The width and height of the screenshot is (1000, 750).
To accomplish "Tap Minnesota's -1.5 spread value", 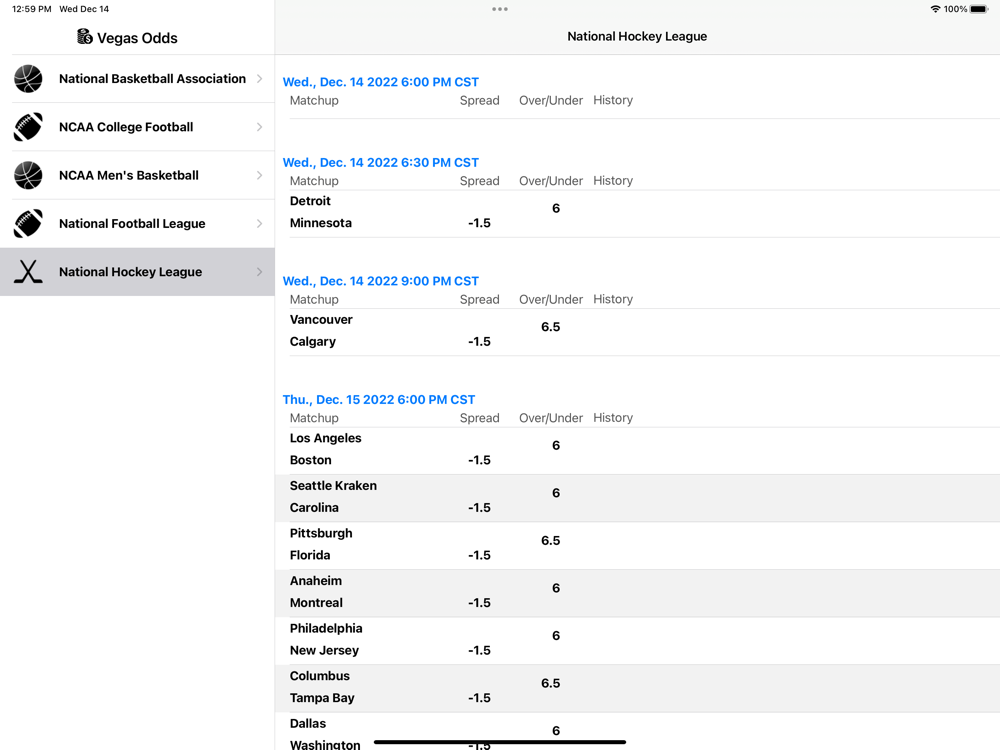I will (x=479, y=223).
